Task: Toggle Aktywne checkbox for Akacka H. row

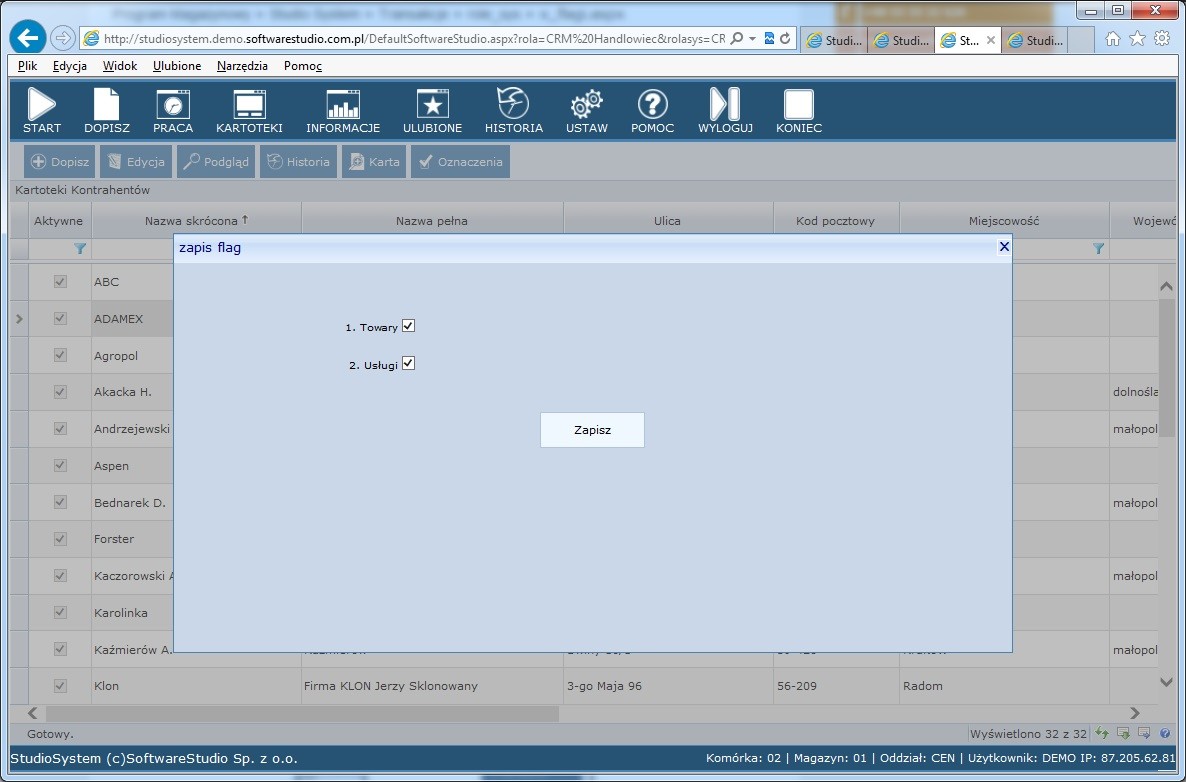Action: 60,392
